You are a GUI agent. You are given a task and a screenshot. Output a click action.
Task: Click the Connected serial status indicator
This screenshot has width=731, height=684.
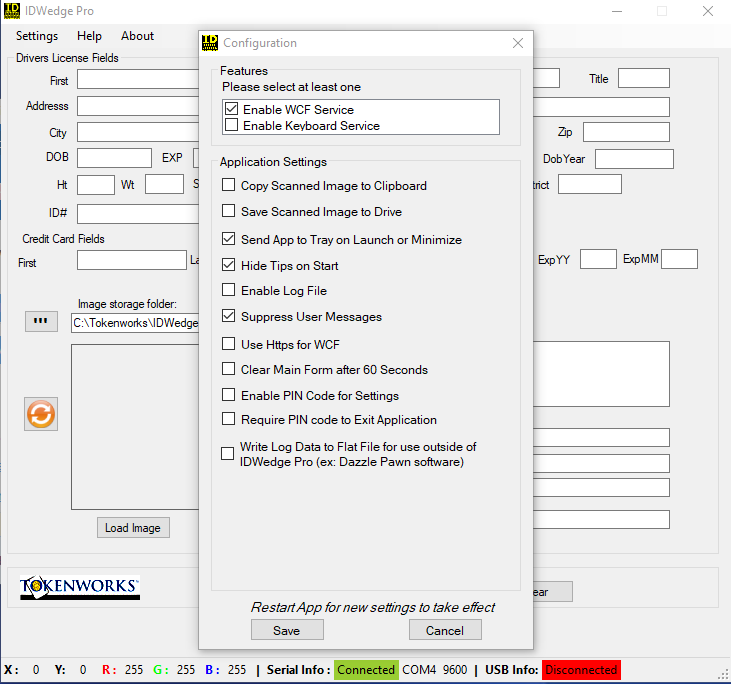click(x=366, y=670)
